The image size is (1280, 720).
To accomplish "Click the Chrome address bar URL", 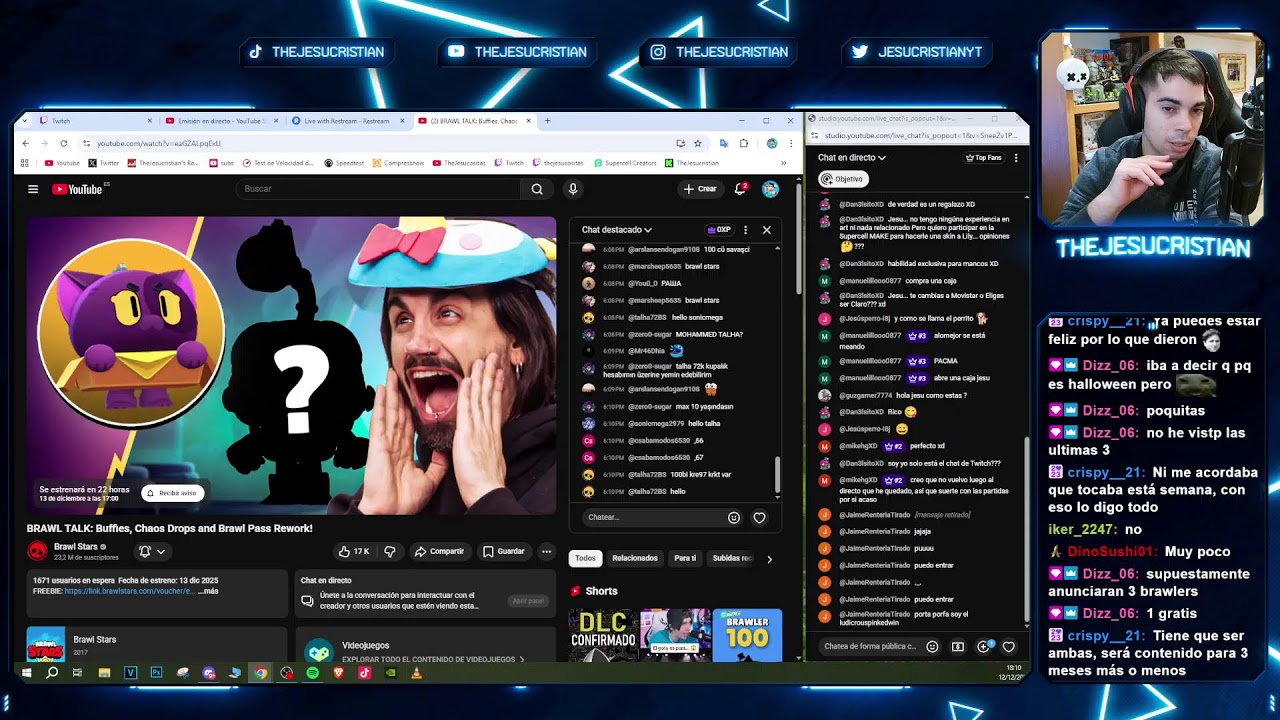I will point(159,143).
